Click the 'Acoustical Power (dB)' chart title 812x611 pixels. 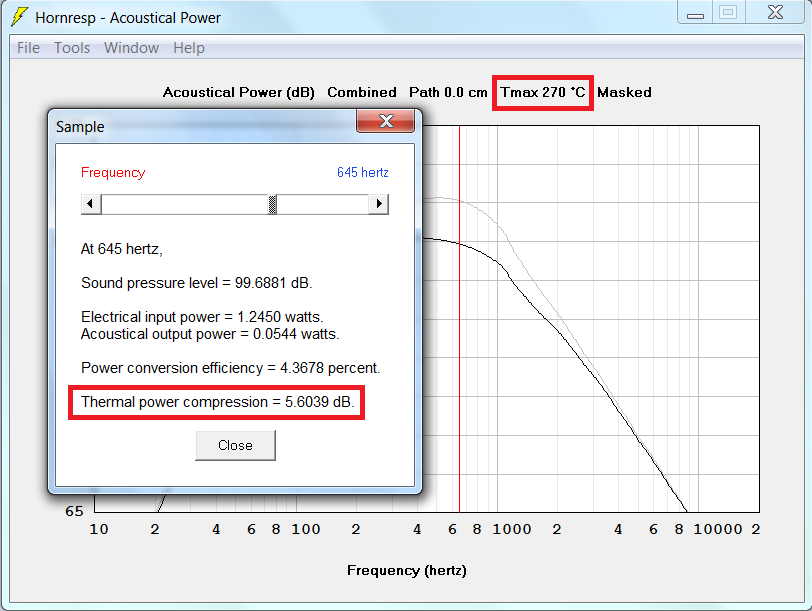coord(239,92)
